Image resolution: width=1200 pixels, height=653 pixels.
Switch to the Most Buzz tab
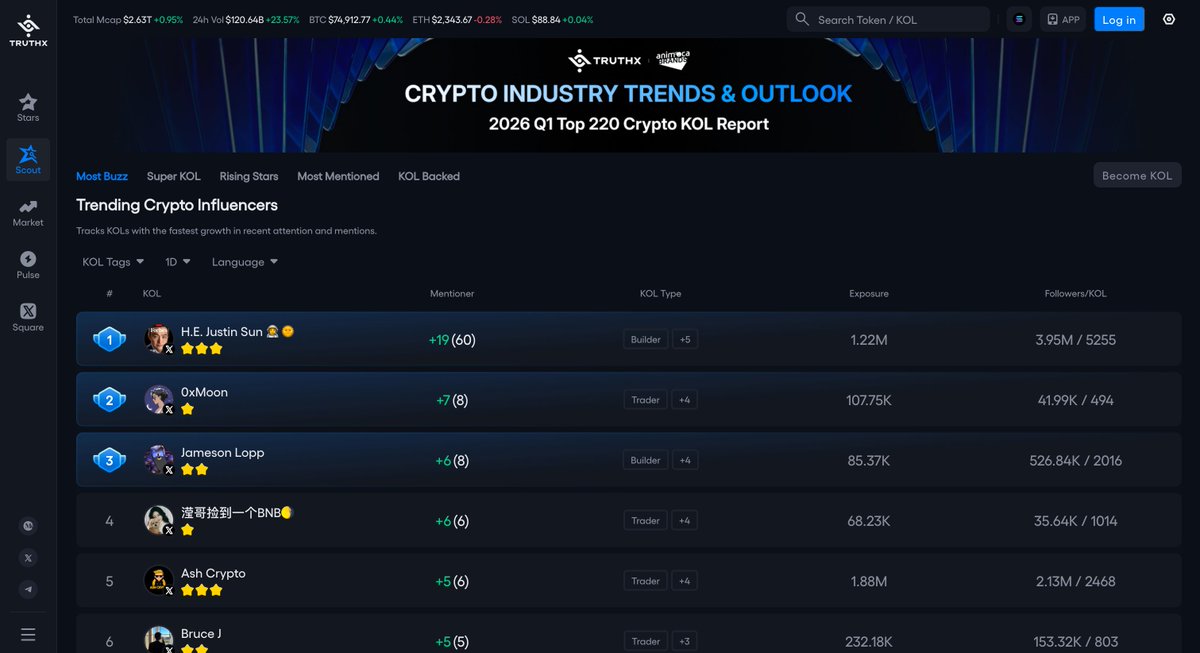tap(102, 176)
